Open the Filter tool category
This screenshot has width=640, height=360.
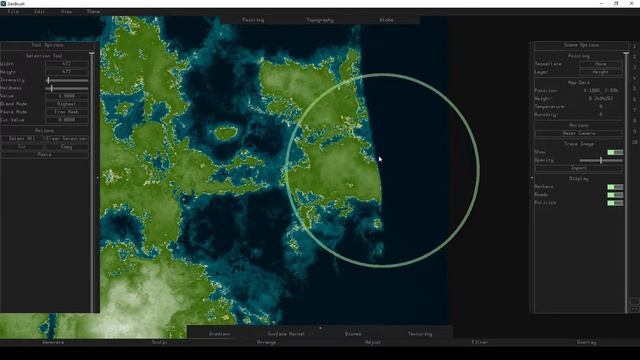[480, 342]
